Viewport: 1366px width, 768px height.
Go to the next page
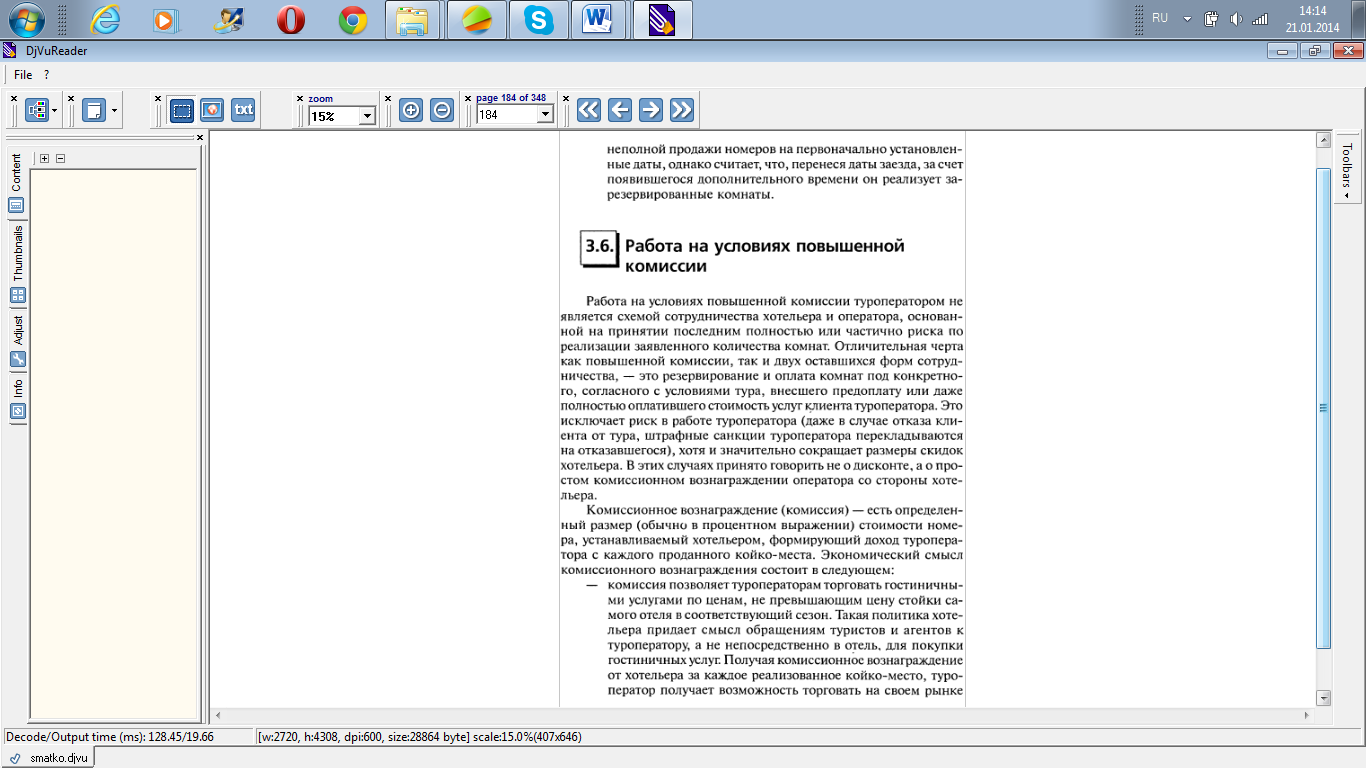[x=651, y=110]
